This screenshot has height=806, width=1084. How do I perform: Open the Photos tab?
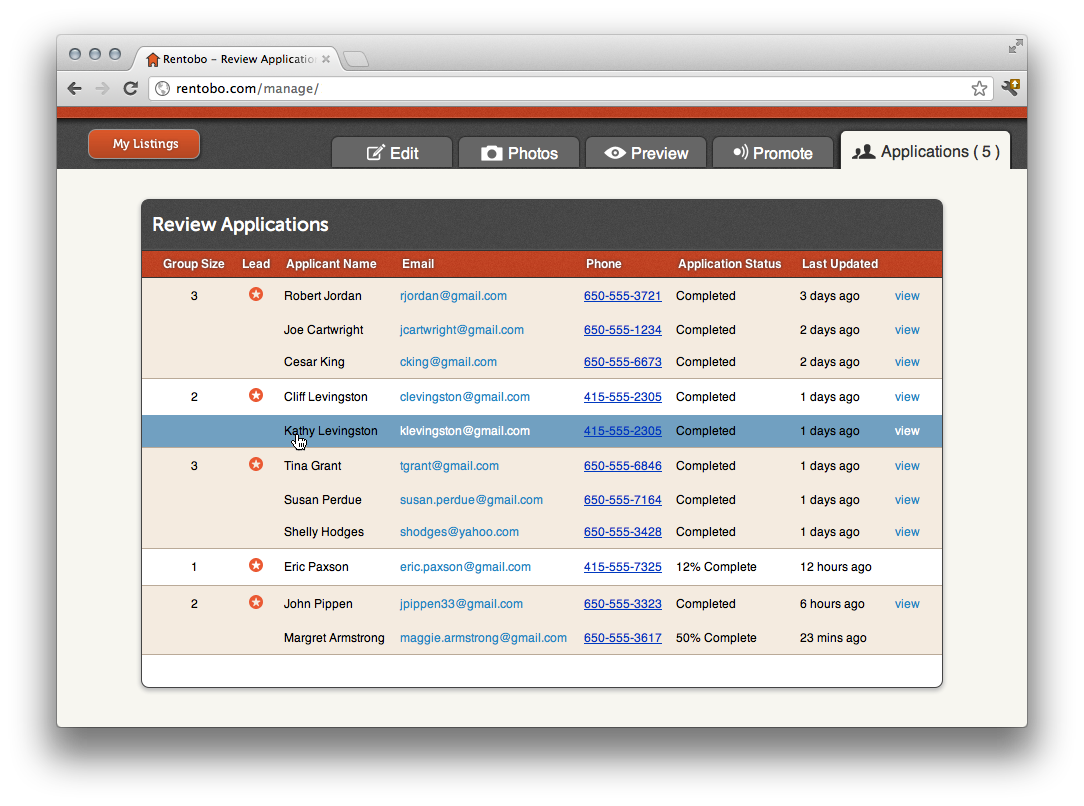point(519,153)
